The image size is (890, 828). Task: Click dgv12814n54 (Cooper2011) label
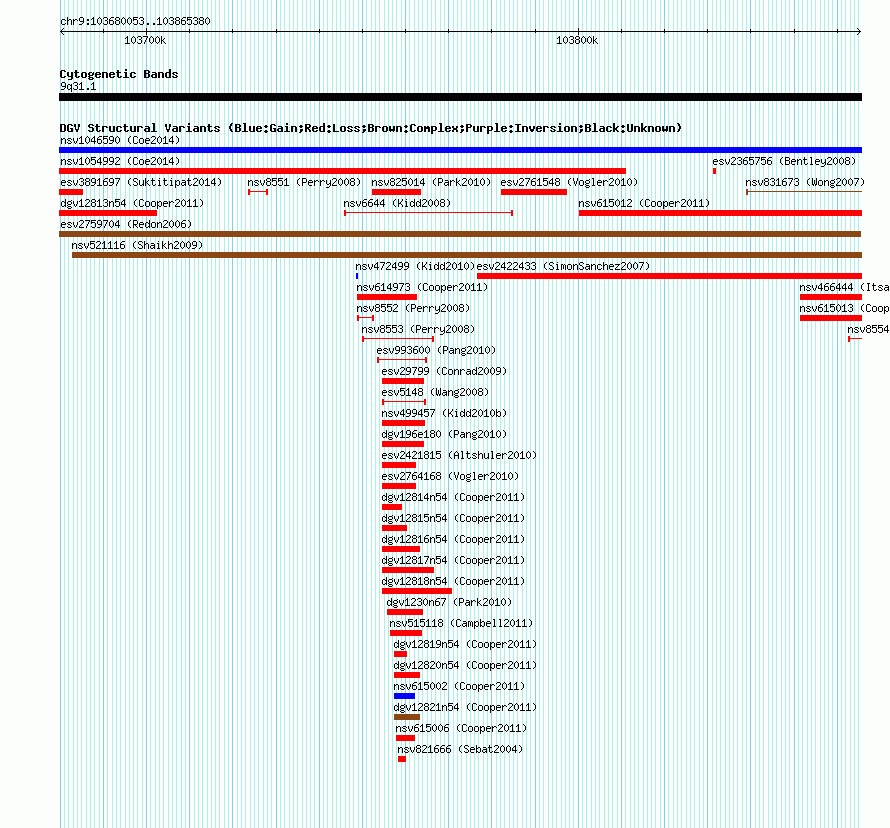point(453,497)
